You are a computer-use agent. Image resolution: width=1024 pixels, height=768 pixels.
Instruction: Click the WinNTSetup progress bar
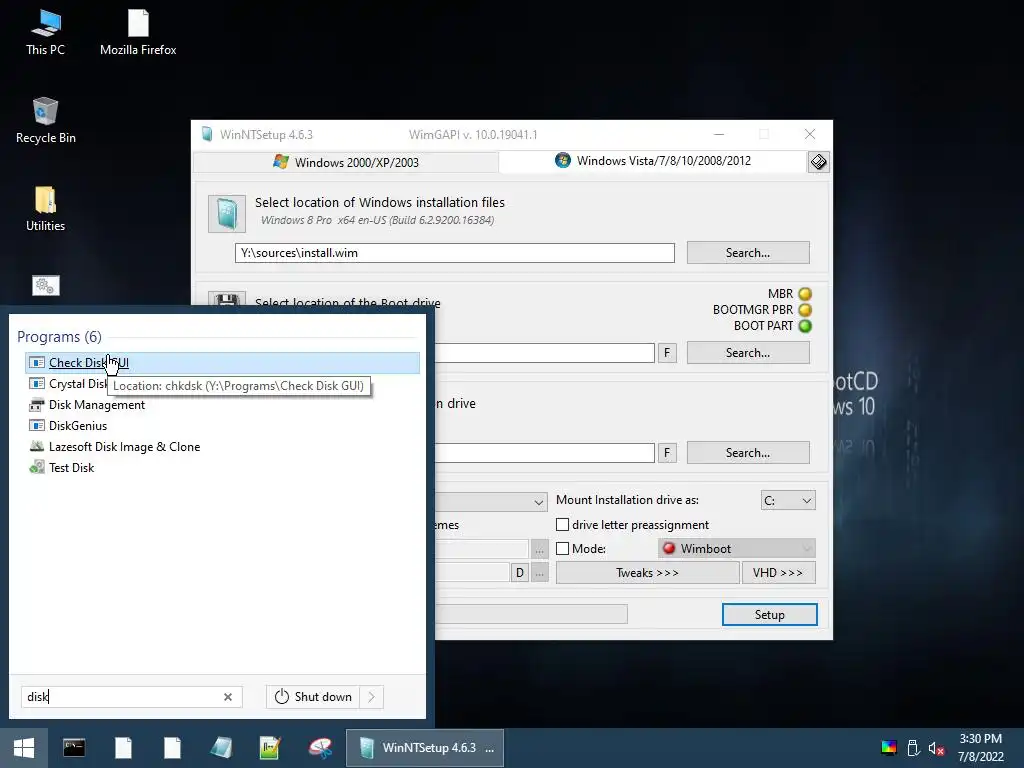pyautogui.click(x=531, y=614)
